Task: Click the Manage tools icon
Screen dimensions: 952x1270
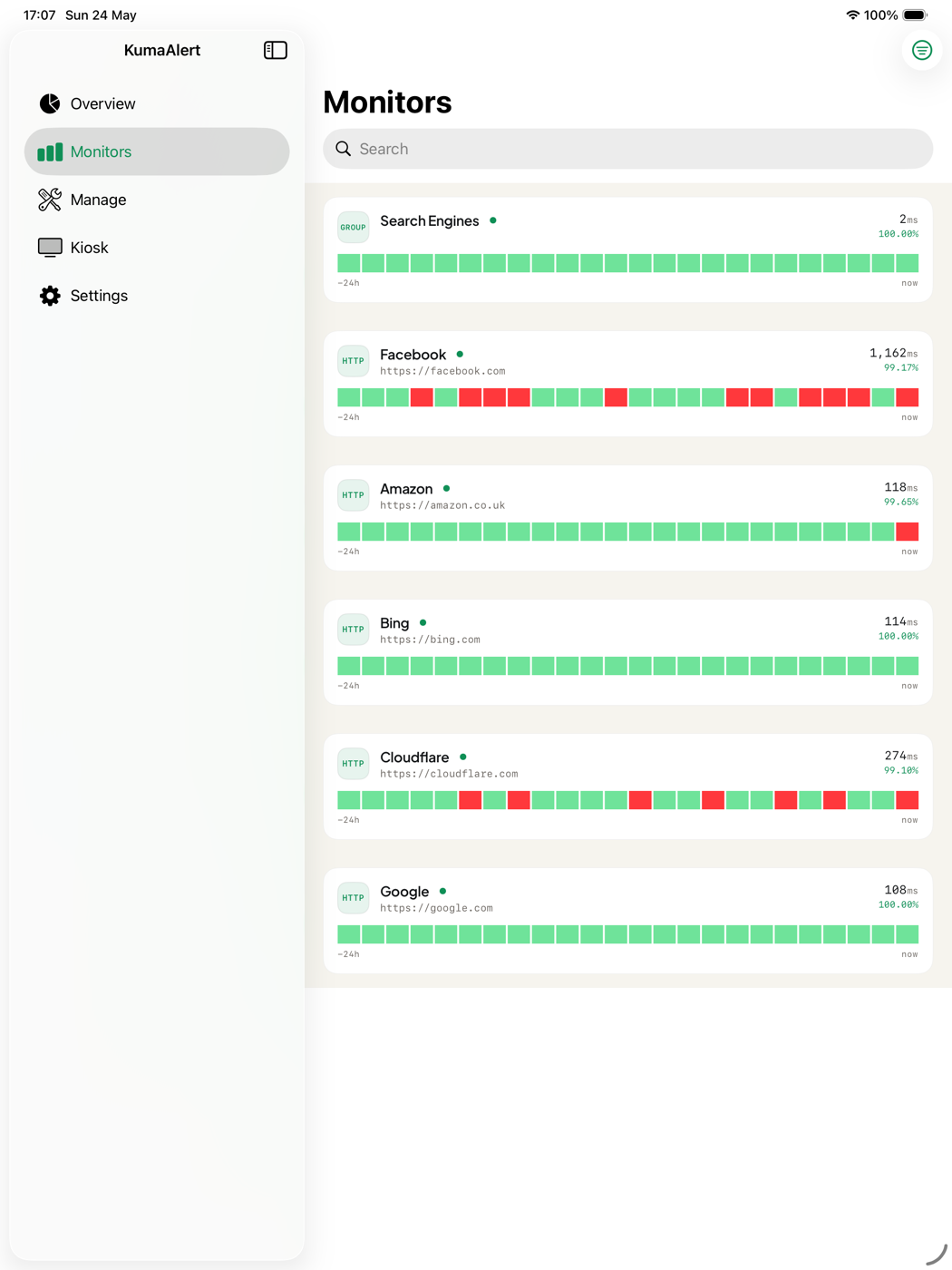Action: click(x=50, y=200)
